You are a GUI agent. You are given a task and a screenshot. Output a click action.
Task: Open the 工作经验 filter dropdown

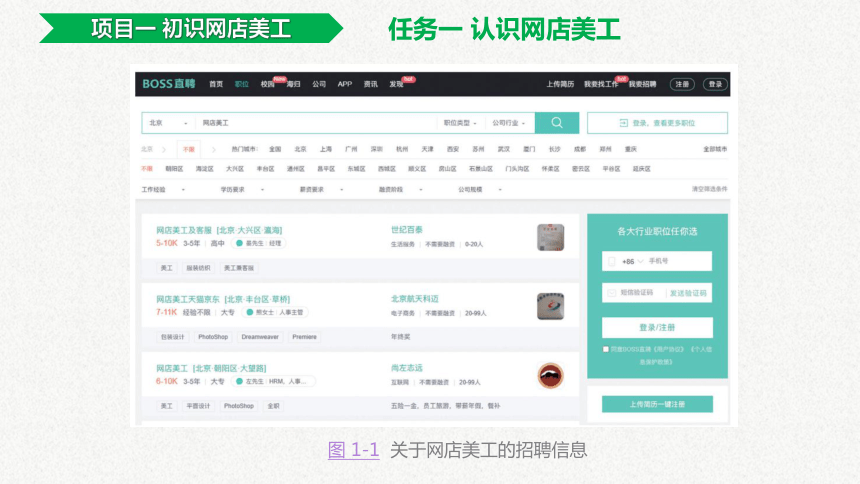pyautogui.click(x=163, y=189)
